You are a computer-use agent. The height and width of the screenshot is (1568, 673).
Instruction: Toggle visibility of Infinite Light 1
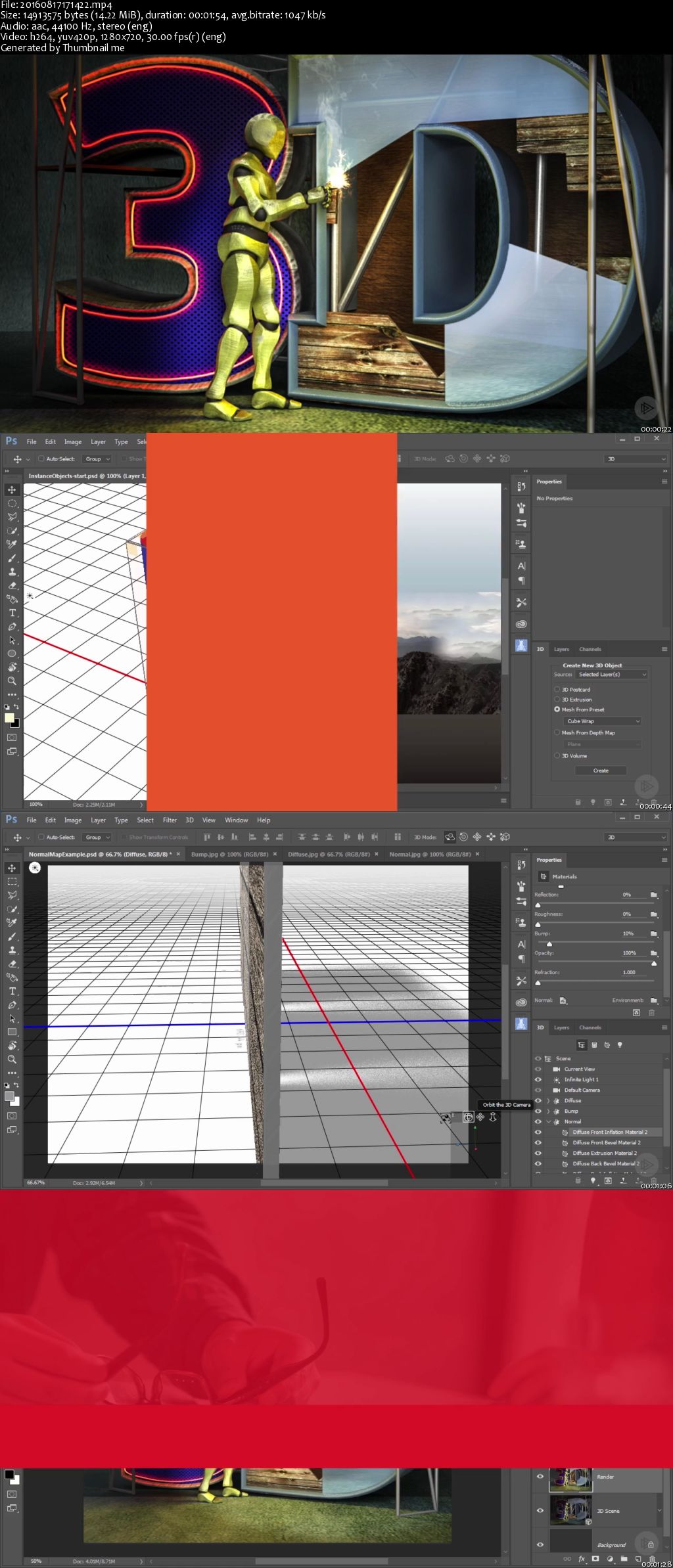(x=538, y=1079)
